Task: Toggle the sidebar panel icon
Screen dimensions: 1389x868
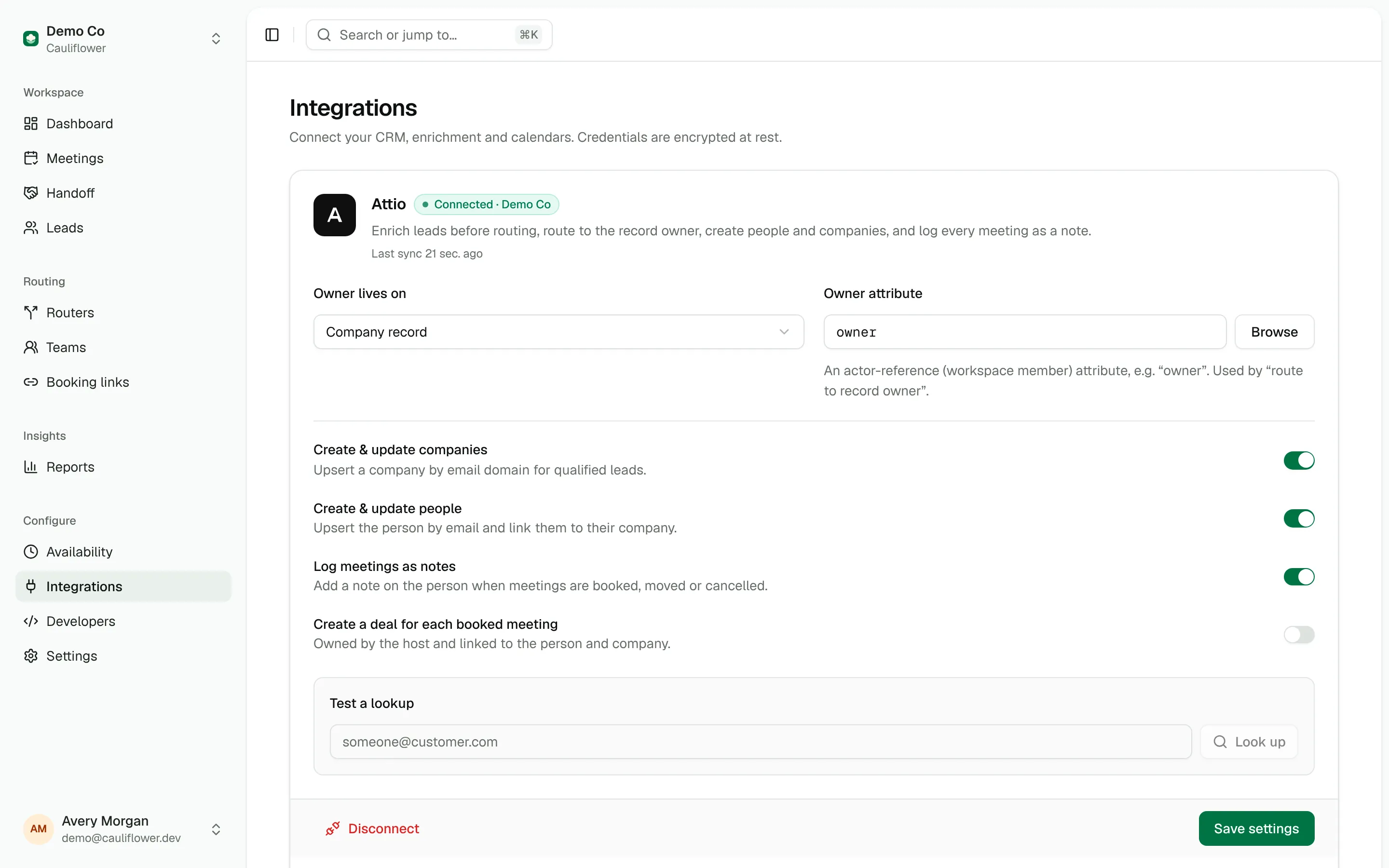Action: coord(272,35)
